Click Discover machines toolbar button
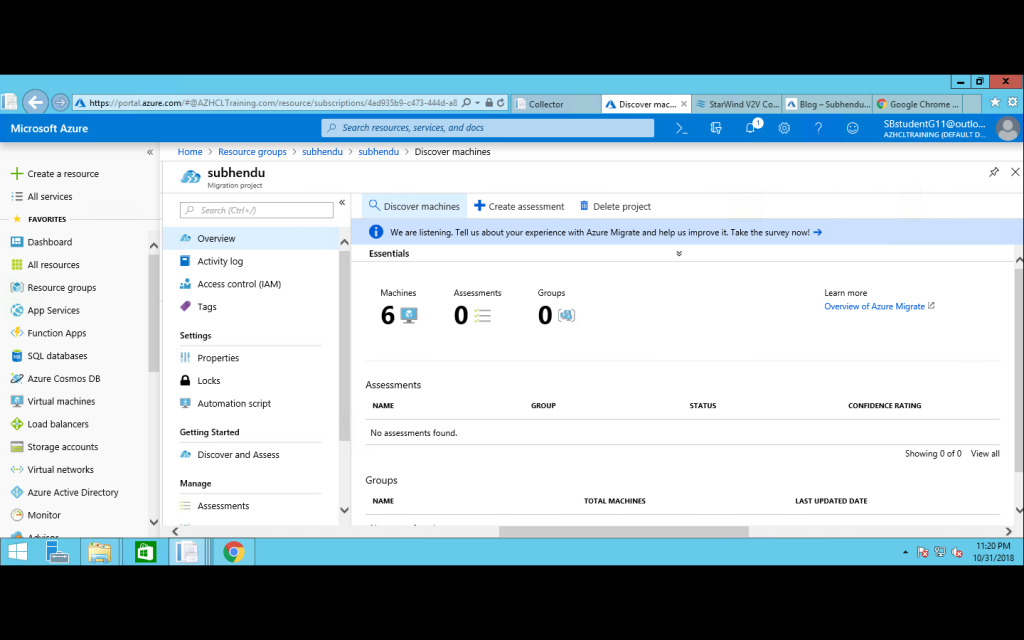Image resolution: width=1024 pixels, height=640 pixels. (414, 206)
